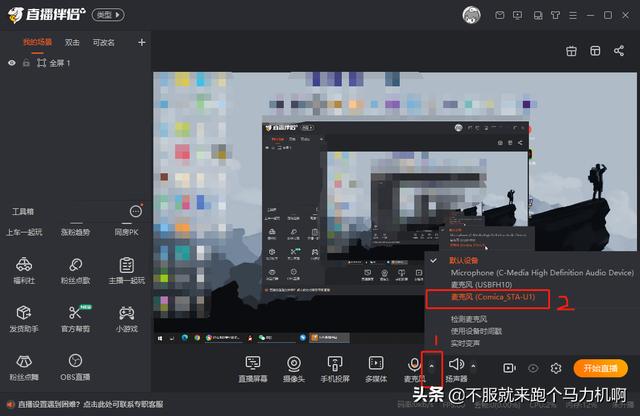Collapse the microphone device list arrow
This screenshot has height=416, width=640.
pos(432,366)
